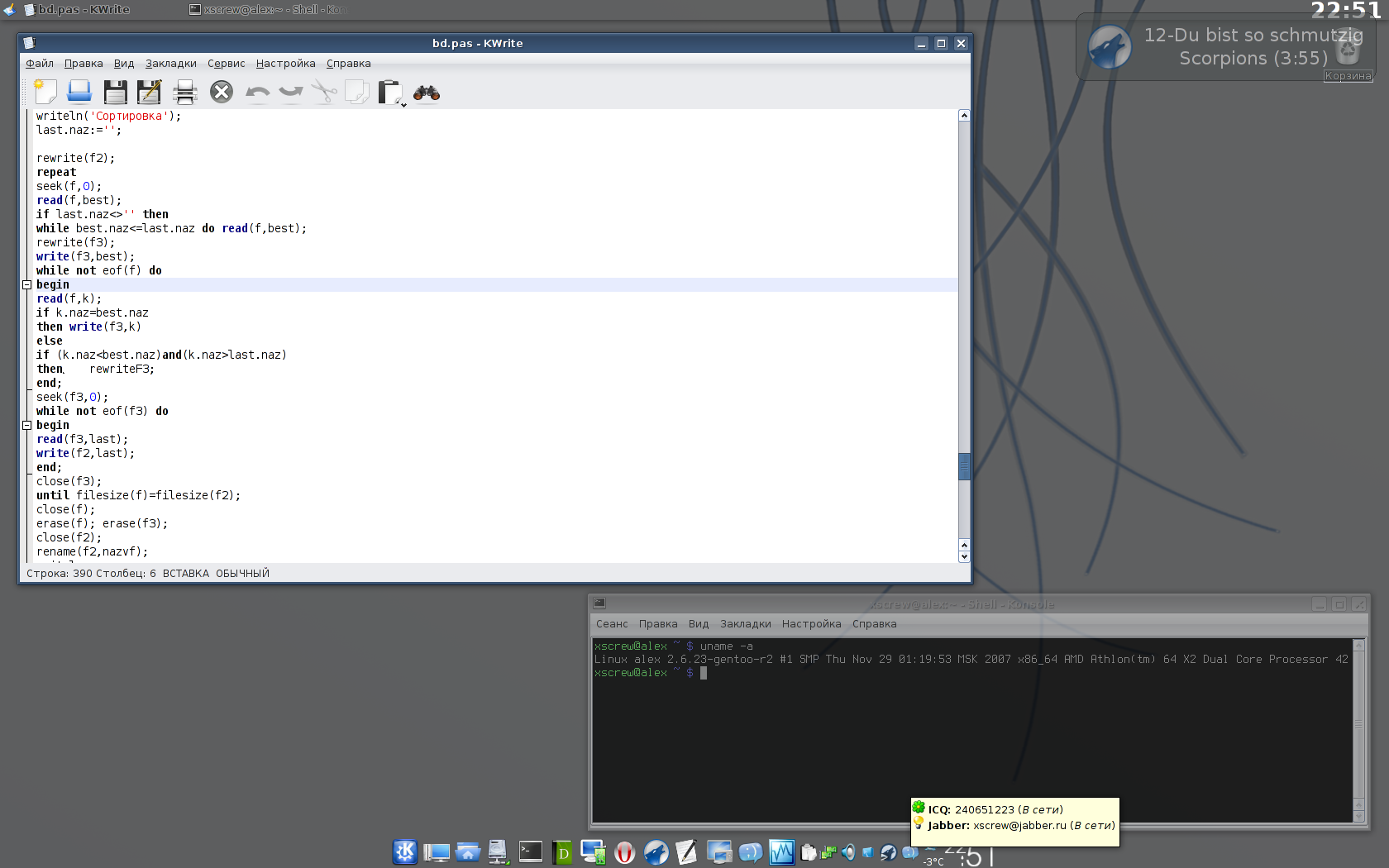This screenshot has height=868, width=1389.
Task: Click the Корзина trash desktop icon
Action: click(x=1348, y=58)
